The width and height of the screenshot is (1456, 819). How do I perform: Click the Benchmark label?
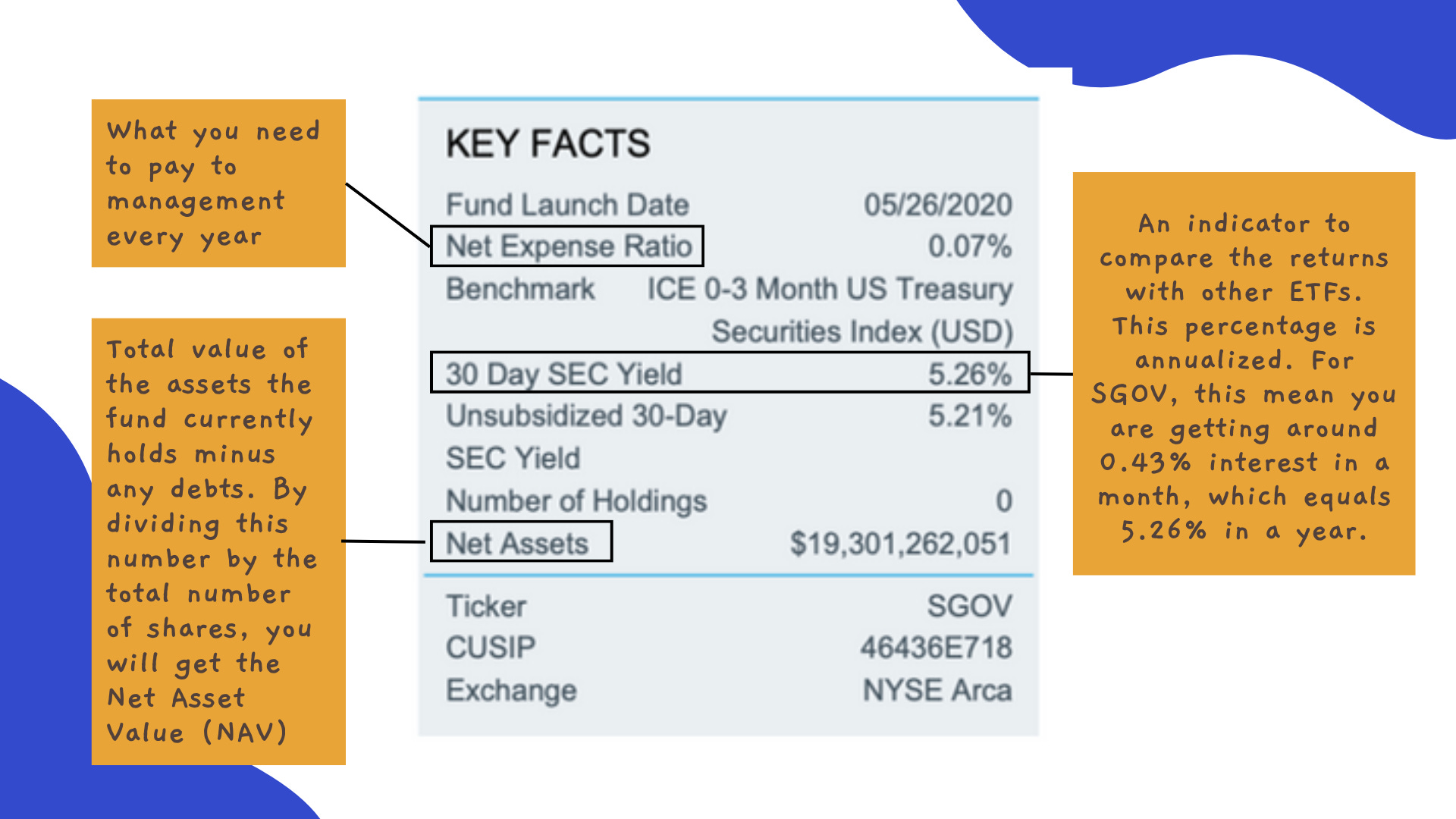520,289
